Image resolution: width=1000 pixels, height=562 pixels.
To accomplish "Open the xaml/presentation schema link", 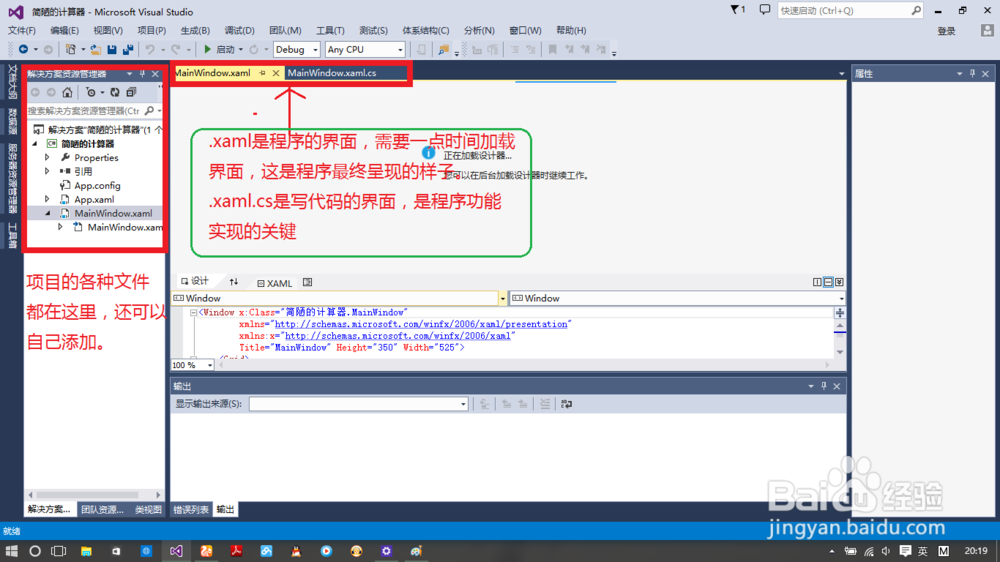I will [421, 324].
